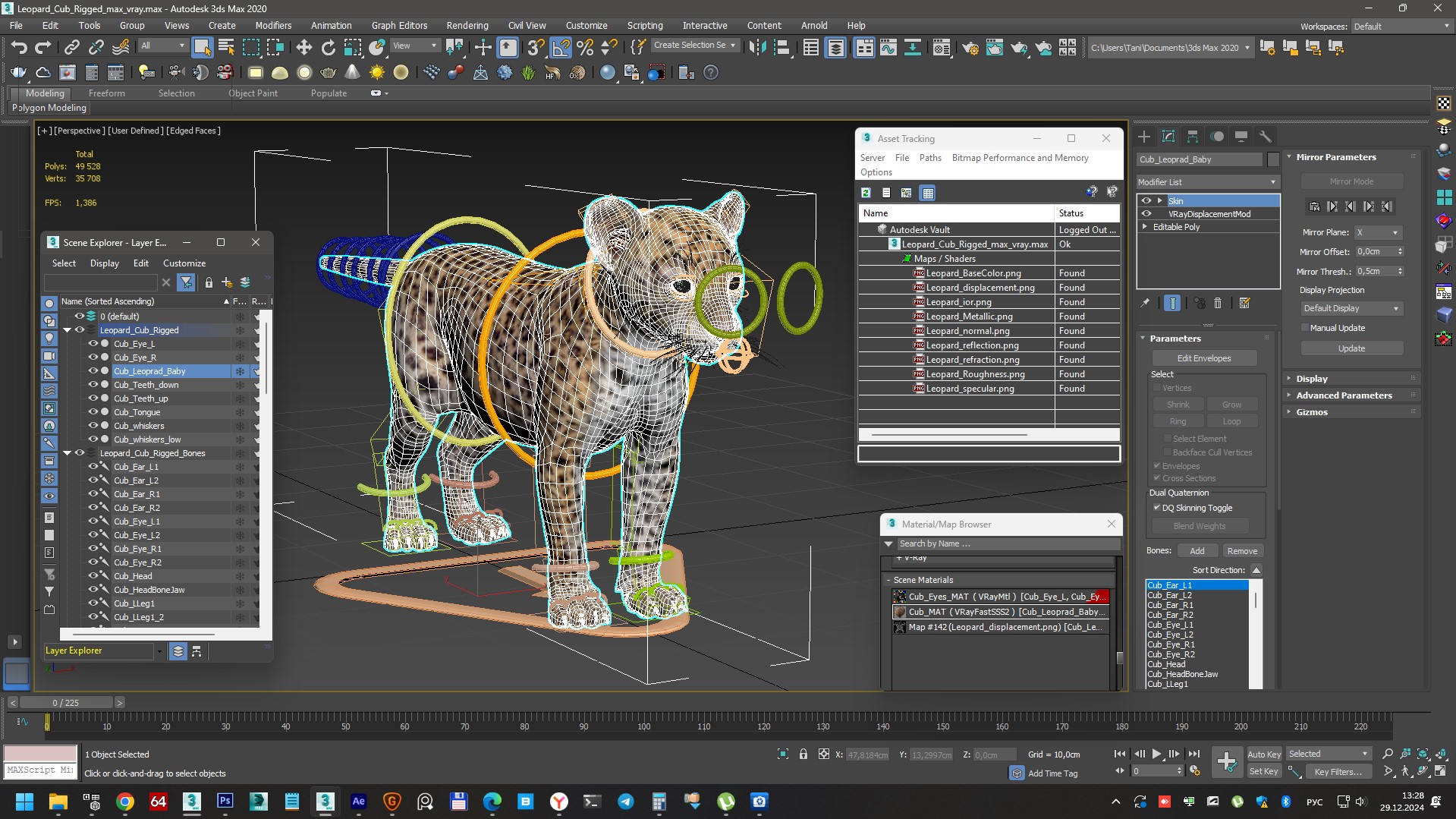Open the Rendering menu
The image size is (1456, 819).
pos(467,26)
